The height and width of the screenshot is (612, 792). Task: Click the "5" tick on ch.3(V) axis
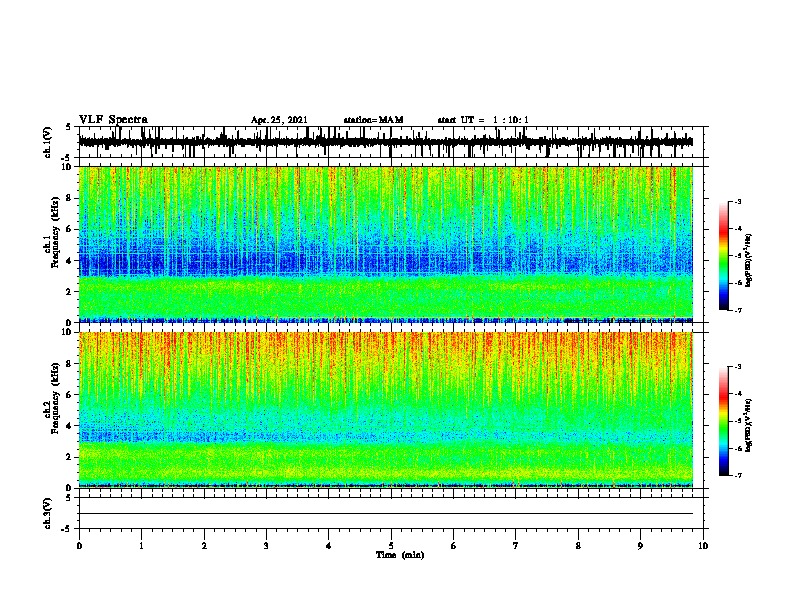[x=68, y=498]
